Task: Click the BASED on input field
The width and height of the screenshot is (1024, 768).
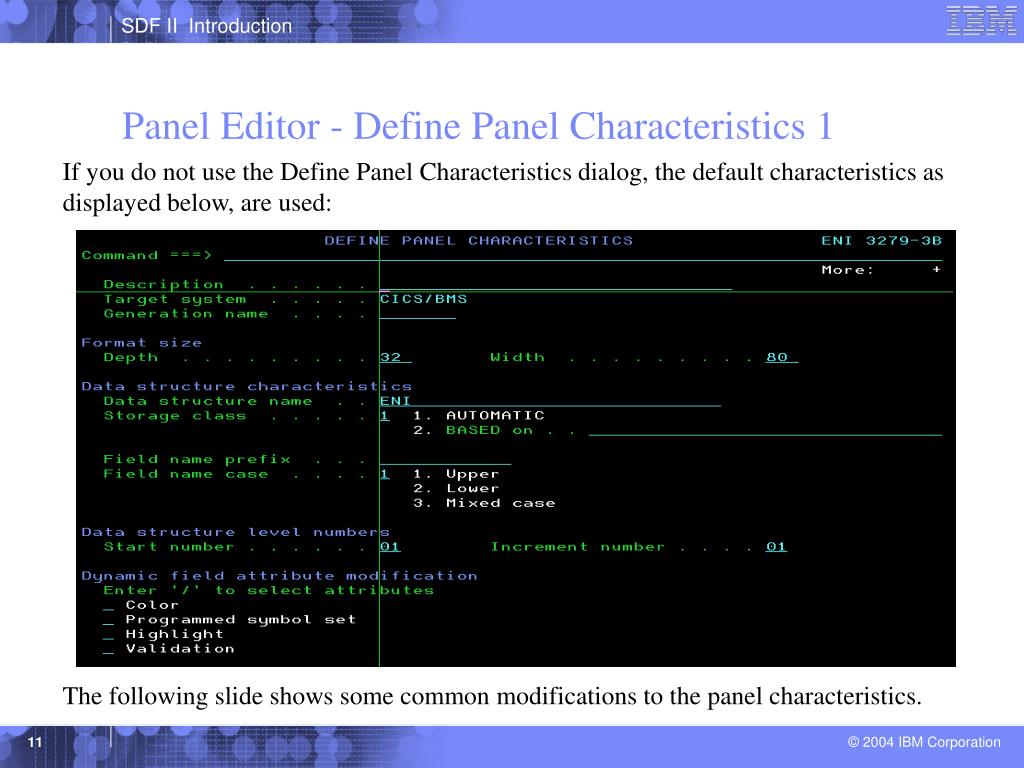Action: click(x=765, y=430)
